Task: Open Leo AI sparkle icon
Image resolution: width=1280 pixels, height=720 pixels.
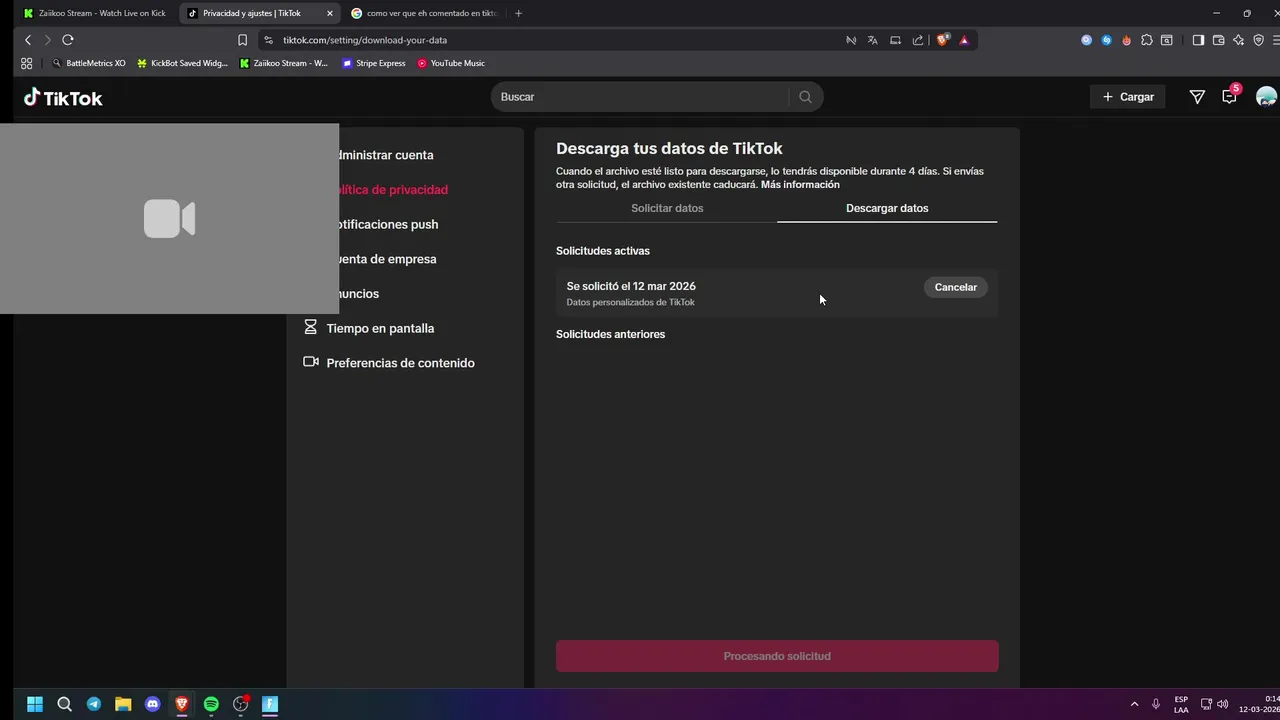Action: (x=1238, y=40)
